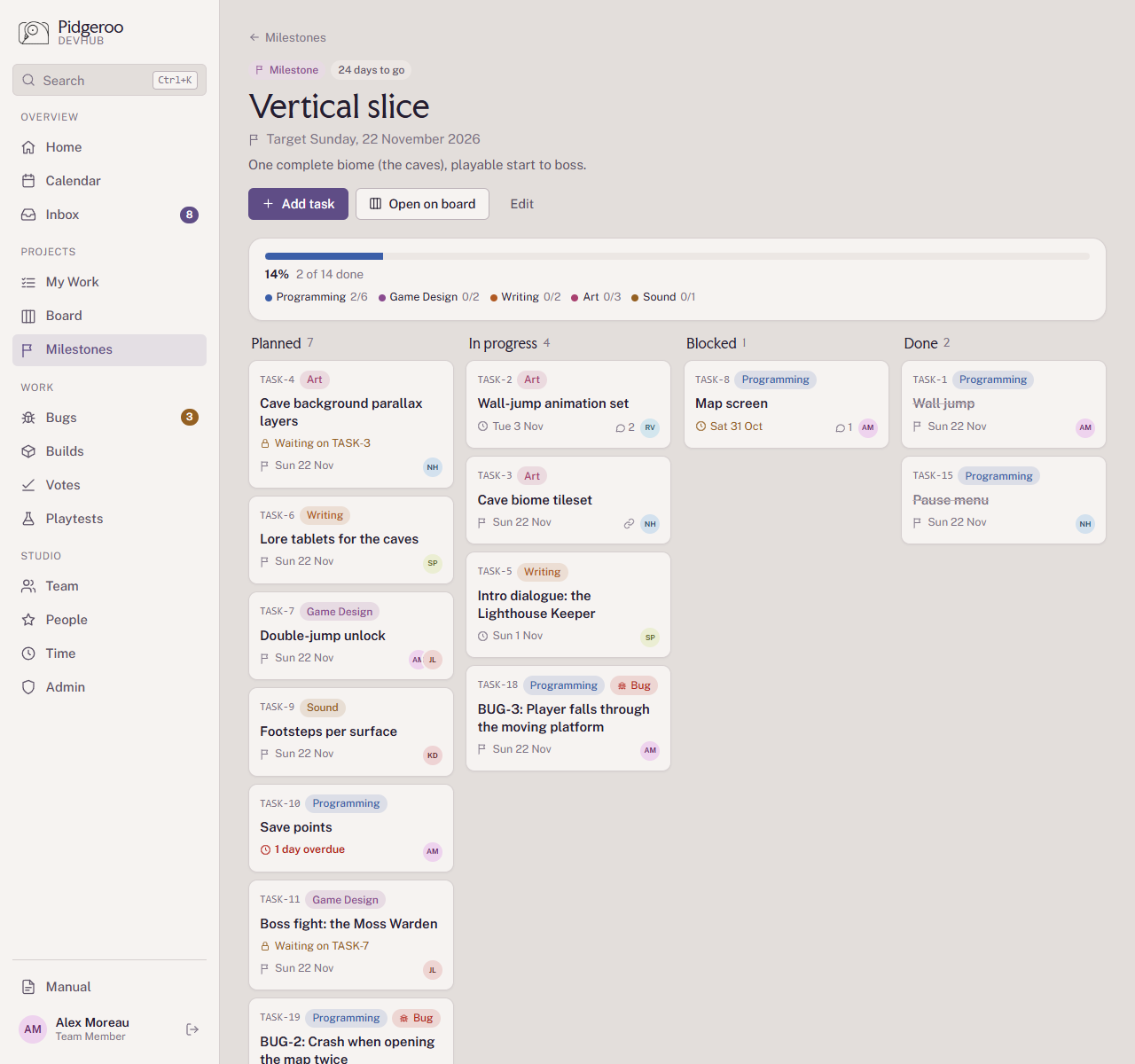This screenshot has height=1064, width=1135.
Task: Click the Add task button
Action: (x=298, y=204)
